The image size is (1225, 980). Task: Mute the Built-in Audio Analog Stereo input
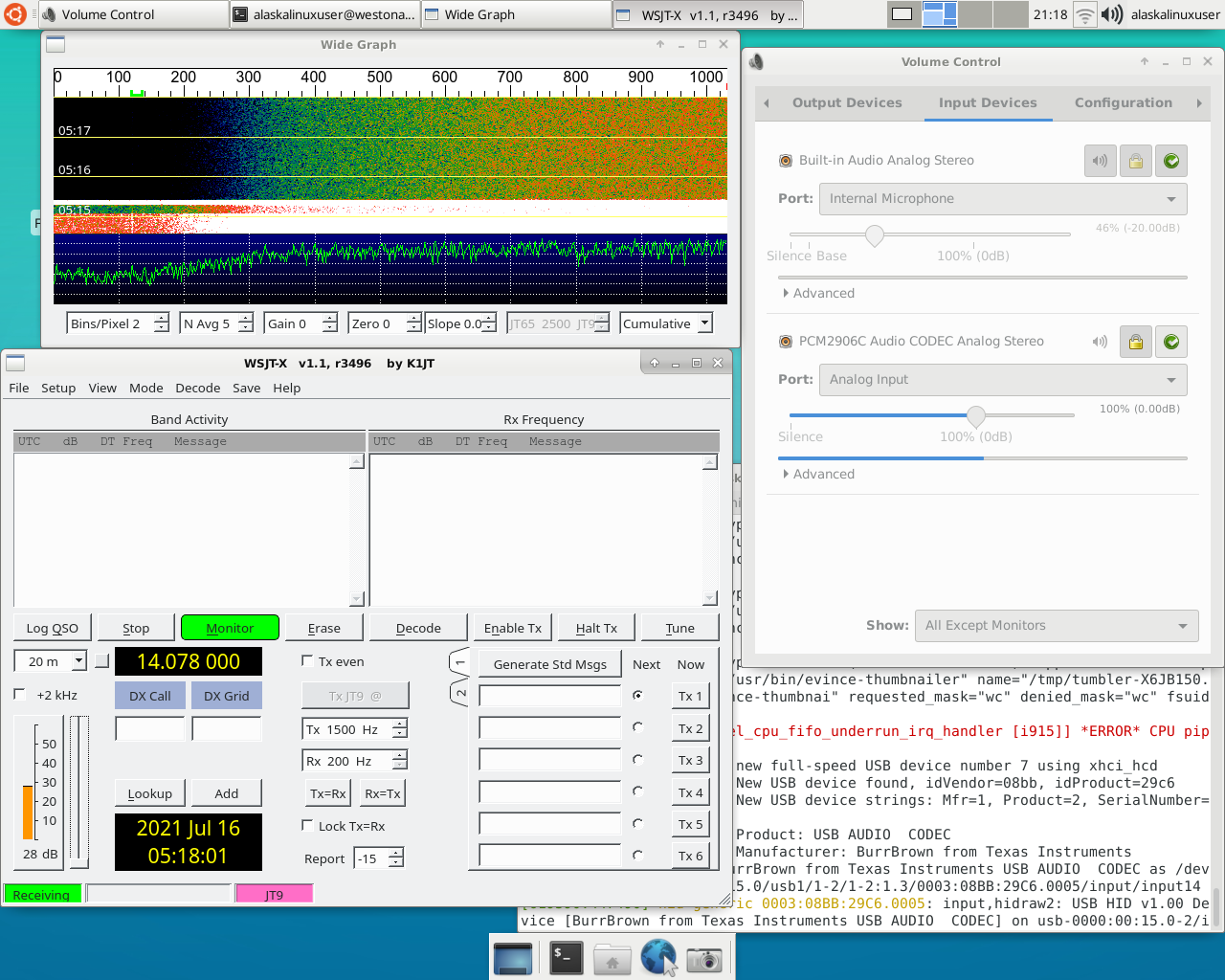[x=1100, y=161]
